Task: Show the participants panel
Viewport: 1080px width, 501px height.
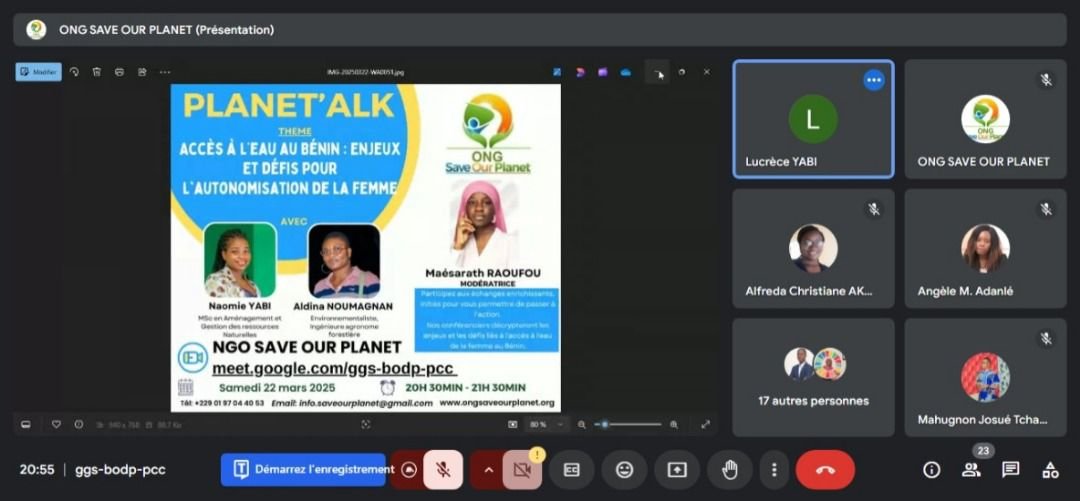Action: tap(971, 470)
